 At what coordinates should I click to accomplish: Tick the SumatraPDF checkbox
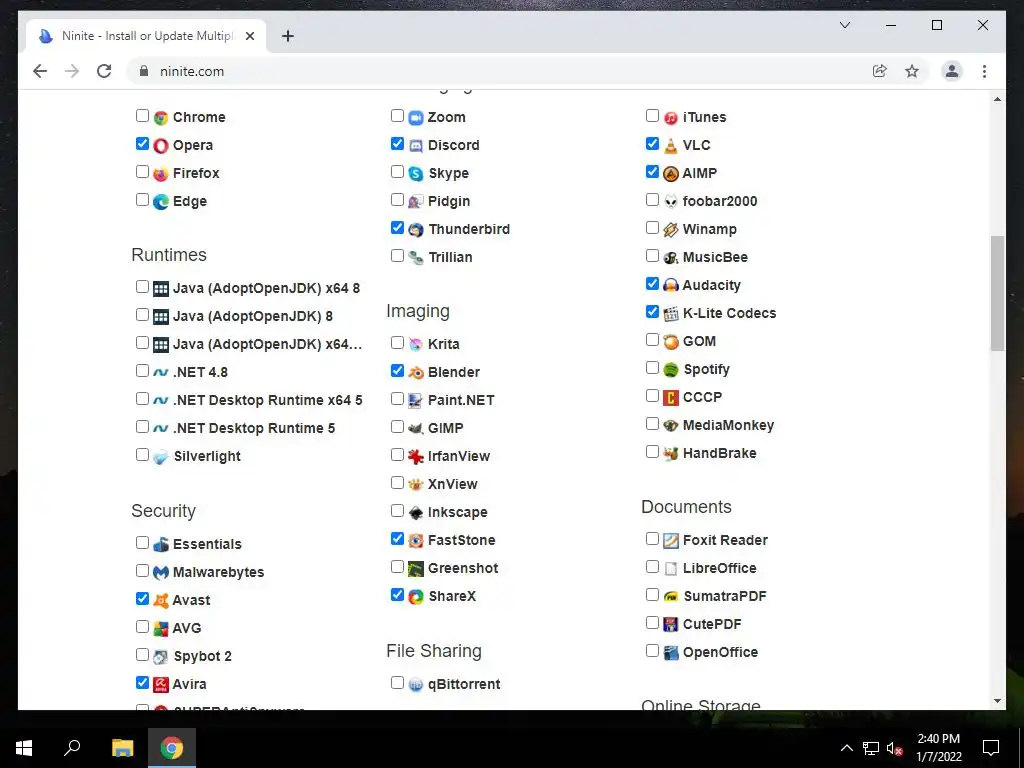coord(652,594)
